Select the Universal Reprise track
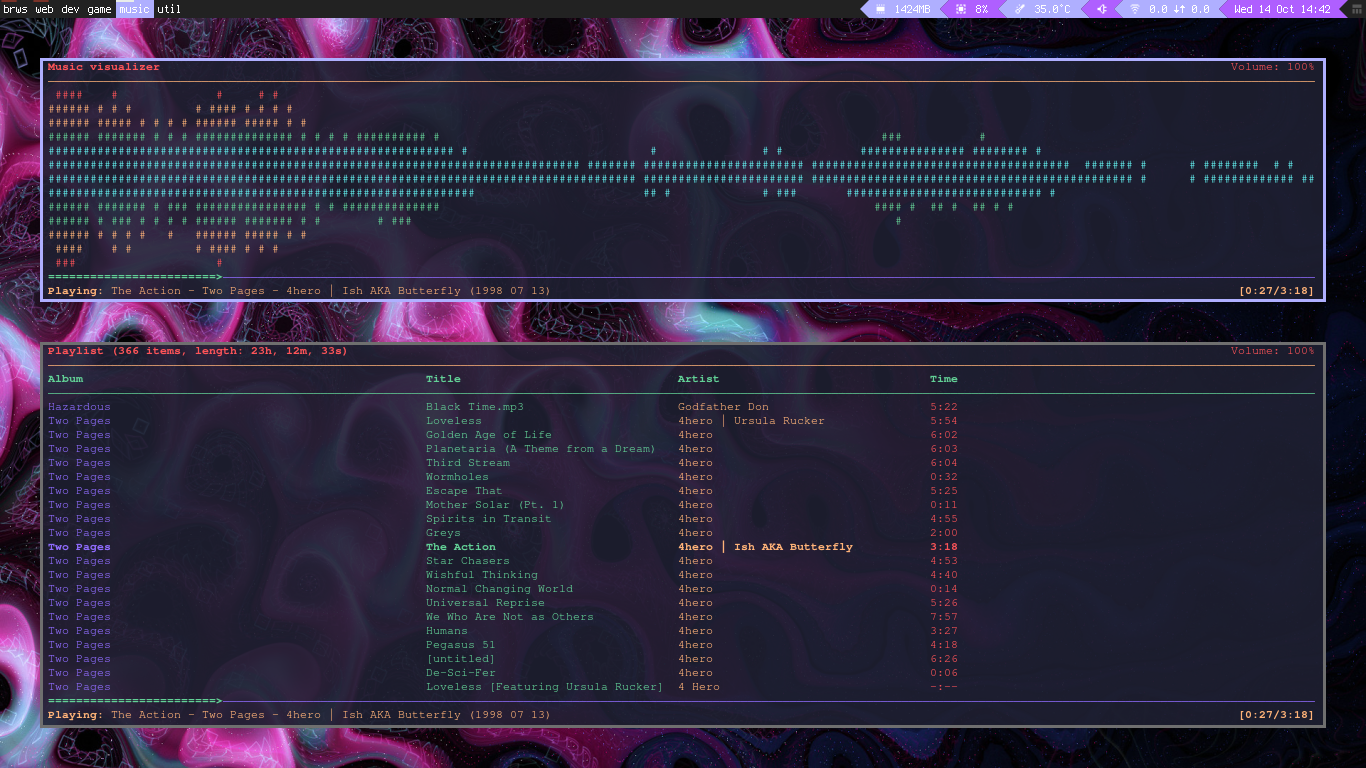 point(485,603)
